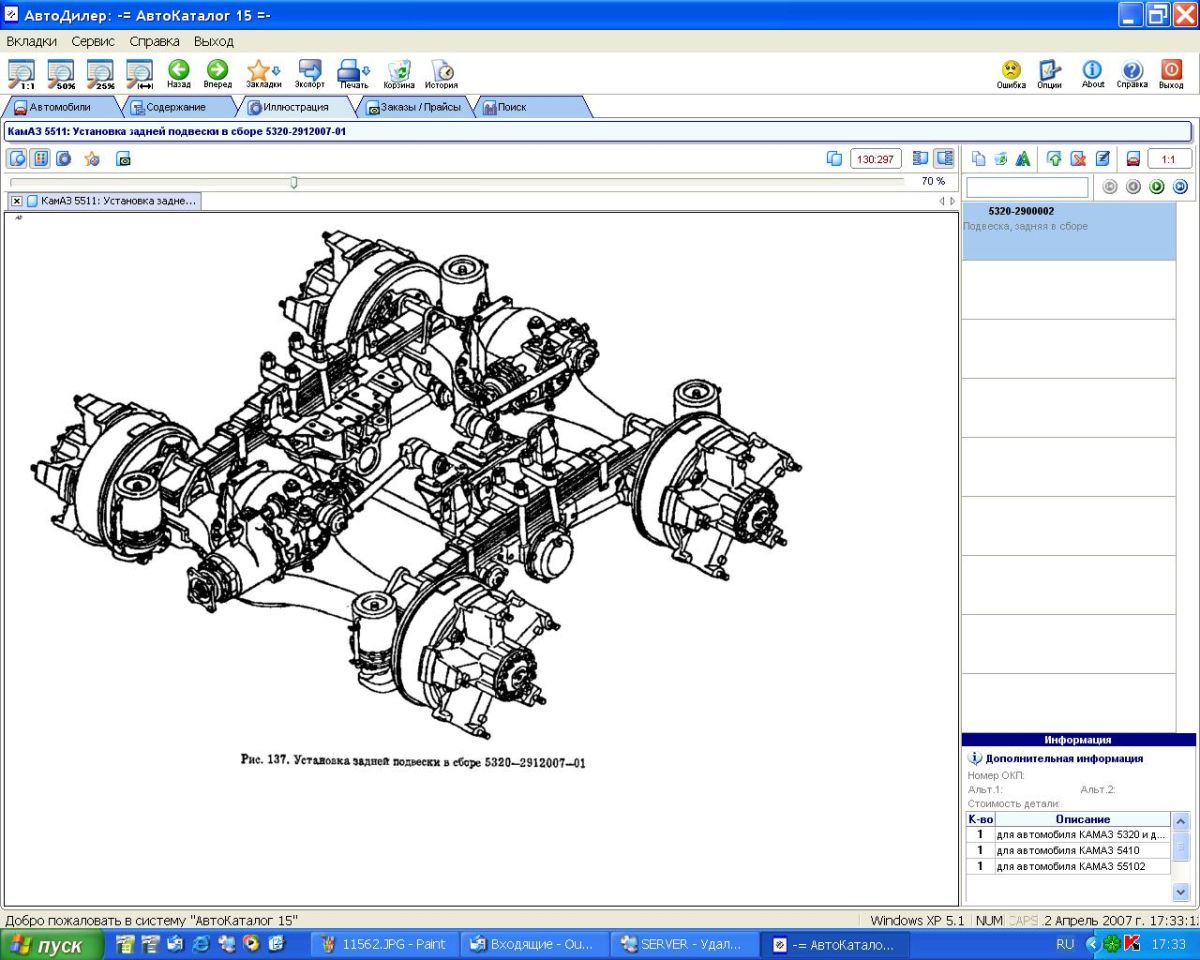
Task: Open the История history icon
Action: pos(441,73)
